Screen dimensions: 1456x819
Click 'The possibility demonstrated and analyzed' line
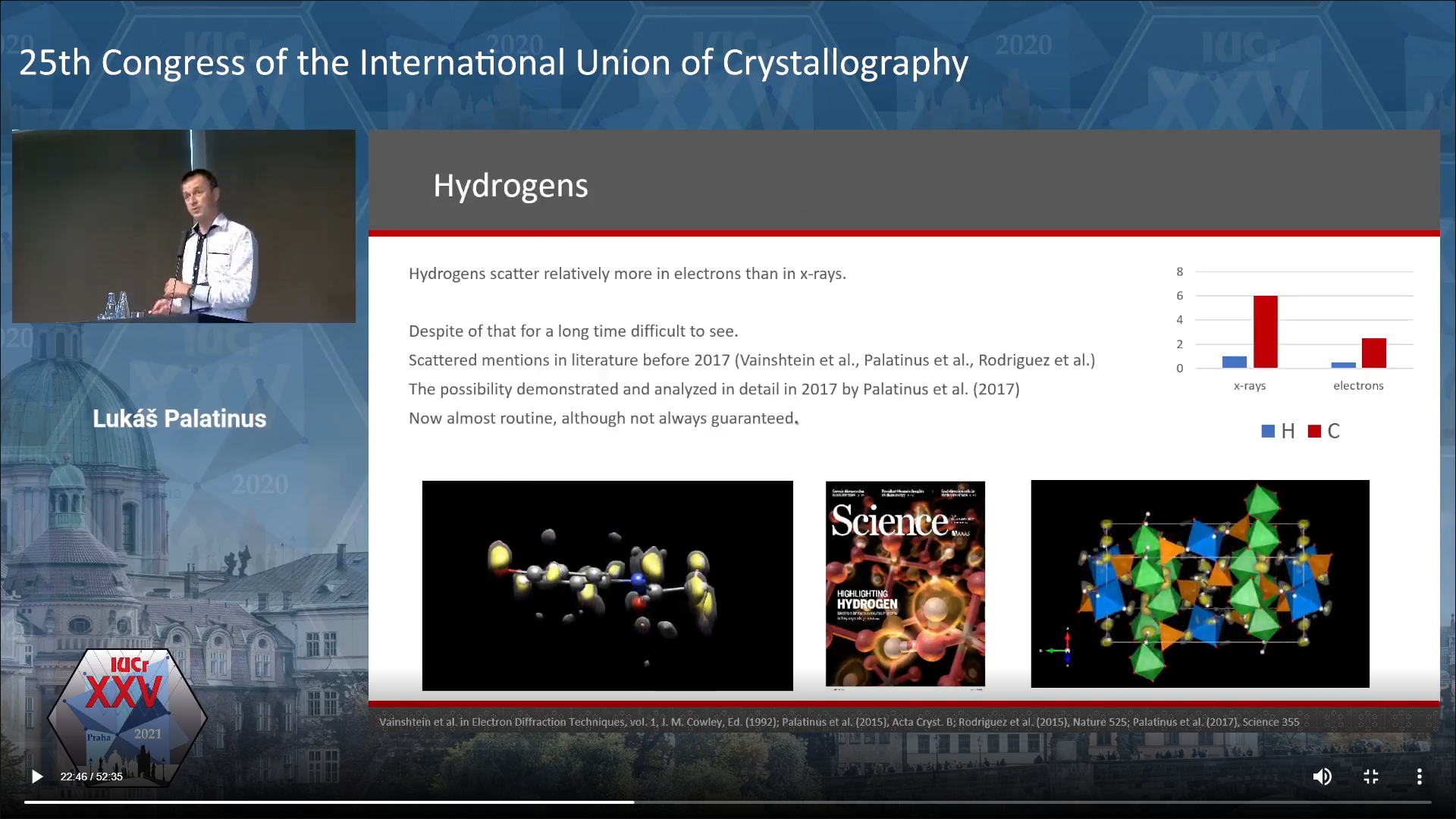pos(714,389)
